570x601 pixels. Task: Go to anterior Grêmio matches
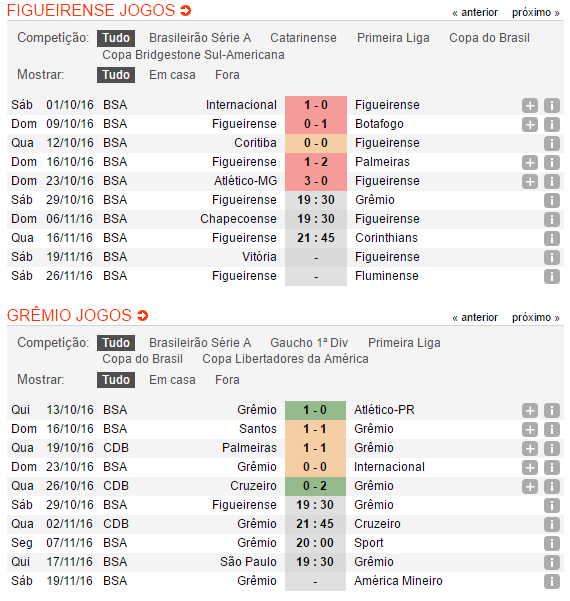pos(475,318)
